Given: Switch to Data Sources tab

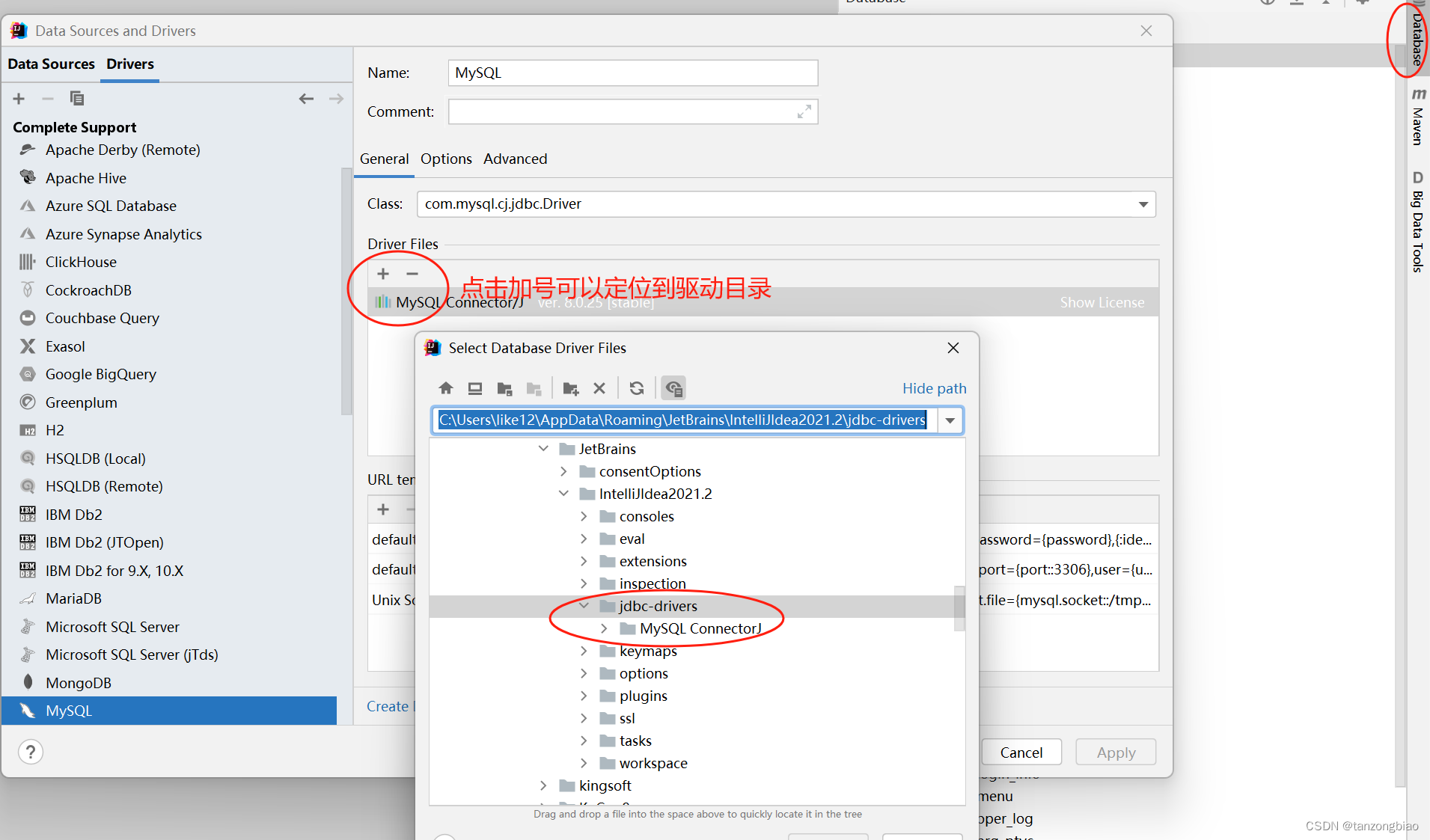Looking at the screenshot, I should tap(51, 64).
